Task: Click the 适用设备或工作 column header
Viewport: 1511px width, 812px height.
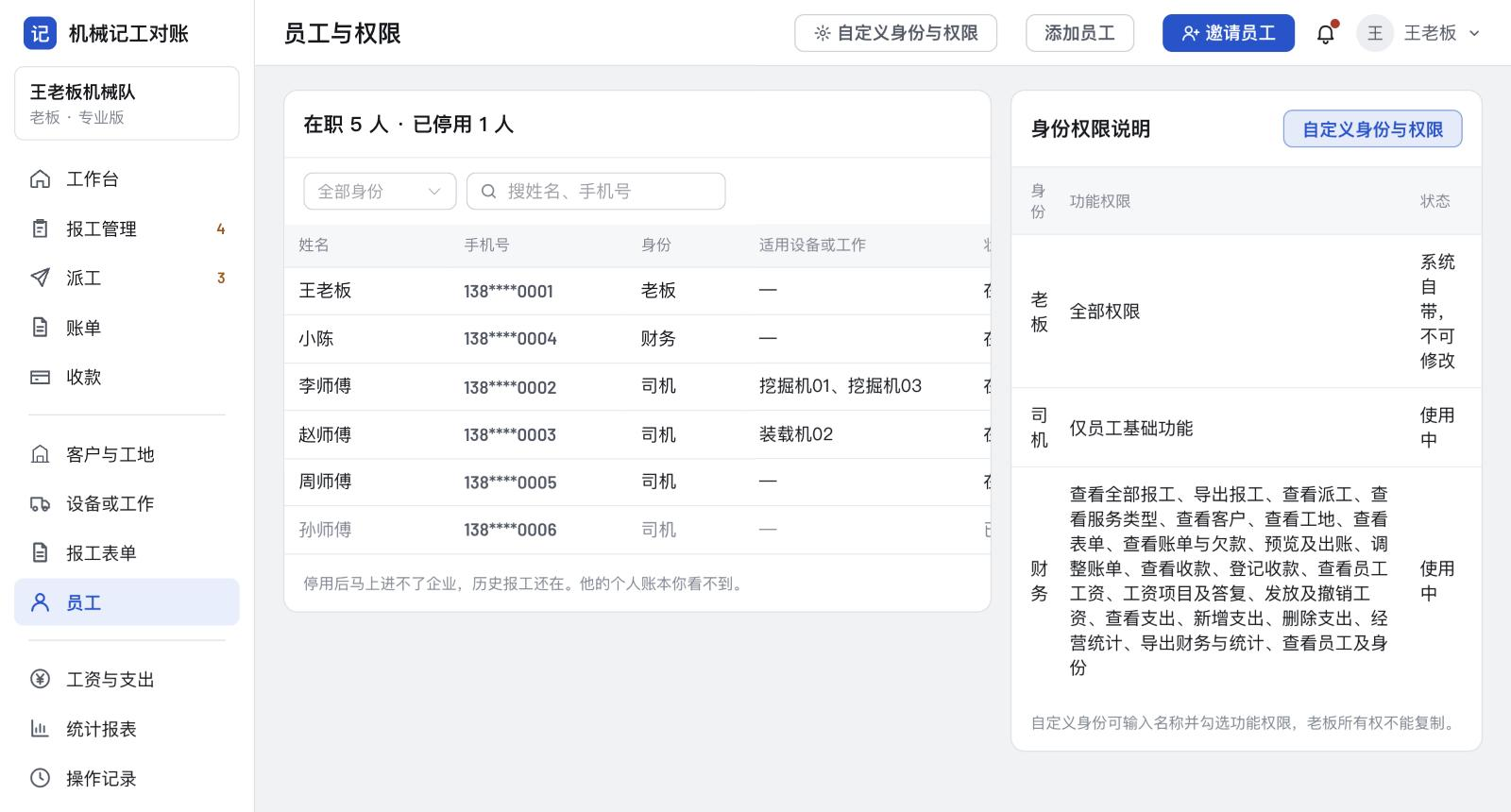Action: [x=812, y=245]
